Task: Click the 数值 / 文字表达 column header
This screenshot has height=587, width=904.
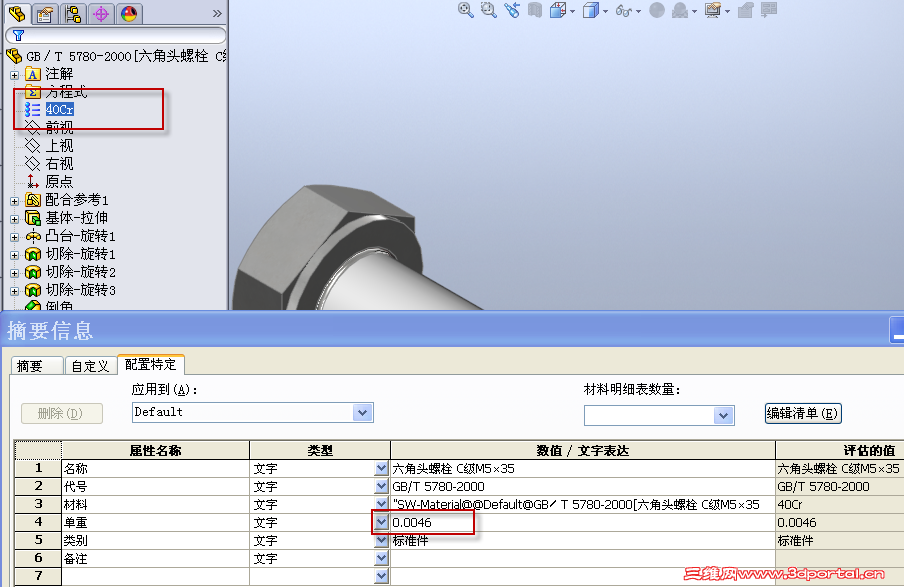Action: click(583, 450)
